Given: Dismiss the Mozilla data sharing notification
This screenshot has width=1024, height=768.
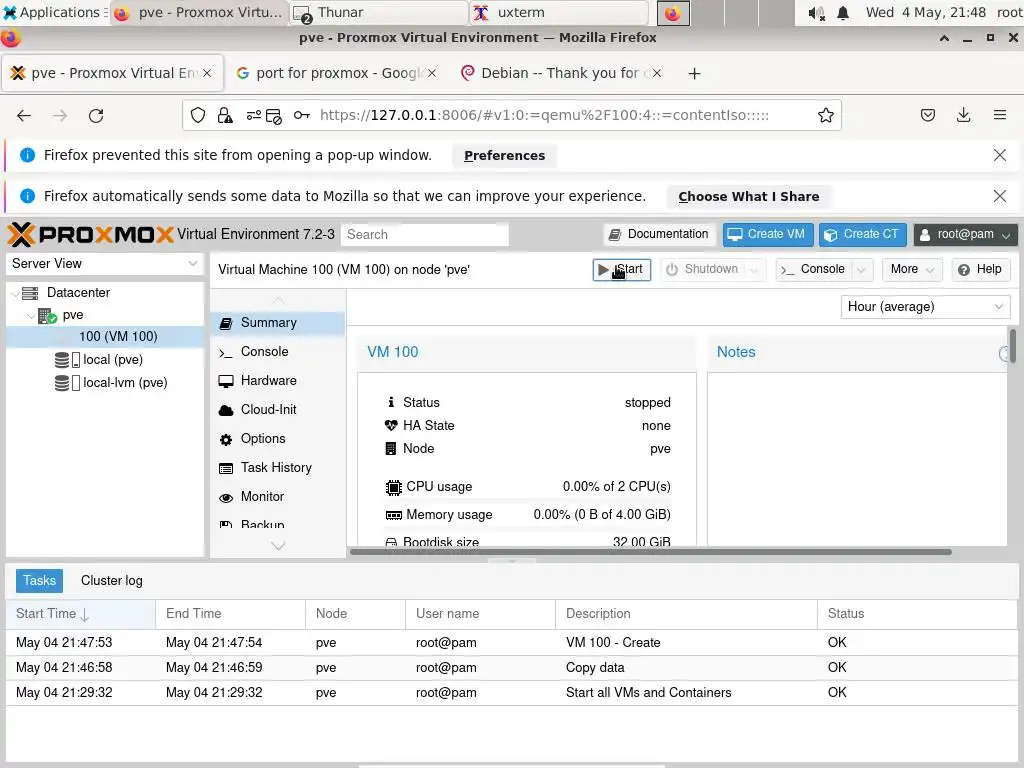Looking at the screenshot, I should [999, 196].
